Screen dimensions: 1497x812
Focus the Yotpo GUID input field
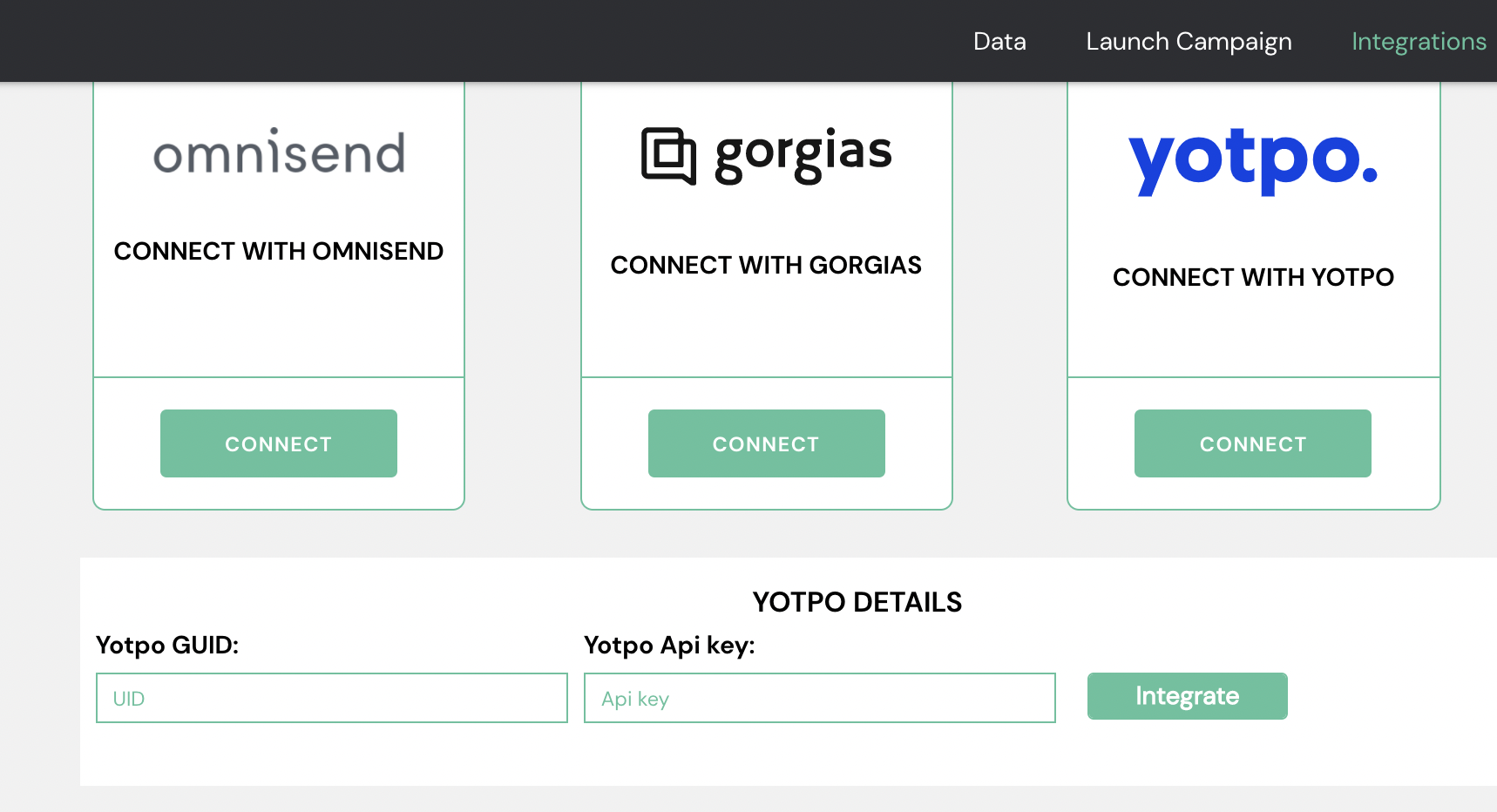point(332,698)
